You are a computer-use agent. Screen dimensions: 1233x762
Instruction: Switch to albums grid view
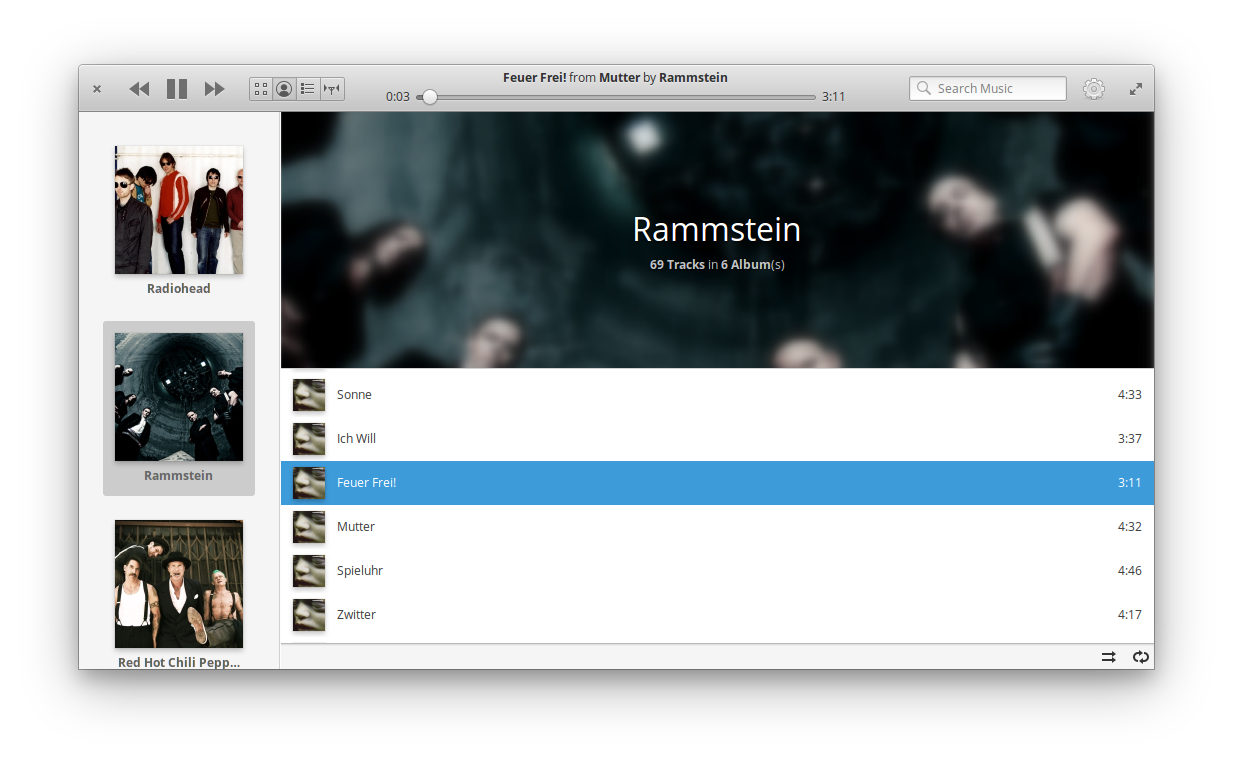point(261,89)
